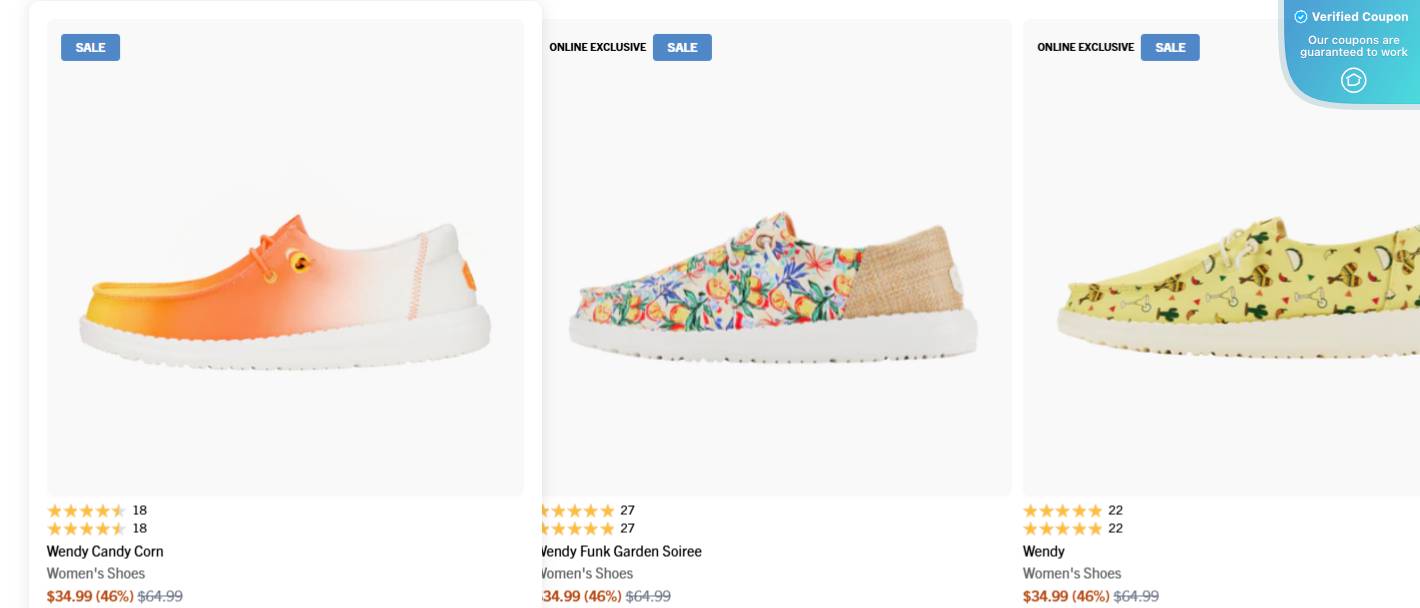Click the star rating for Wendy Funk Garden Soiree

[576, 511]
